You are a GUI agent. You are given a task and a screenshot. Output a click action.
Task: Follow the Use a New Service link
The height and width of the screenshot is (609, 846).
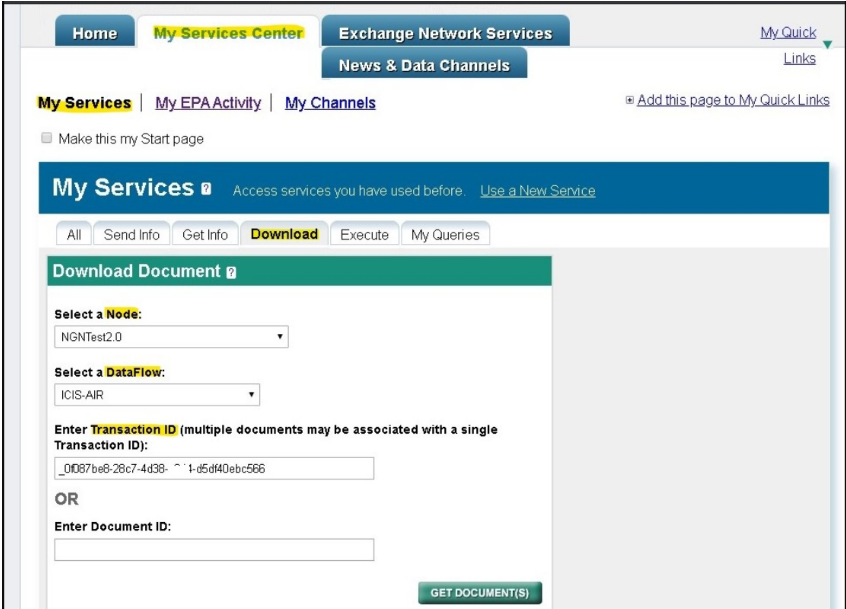click(x=537, y=191)
